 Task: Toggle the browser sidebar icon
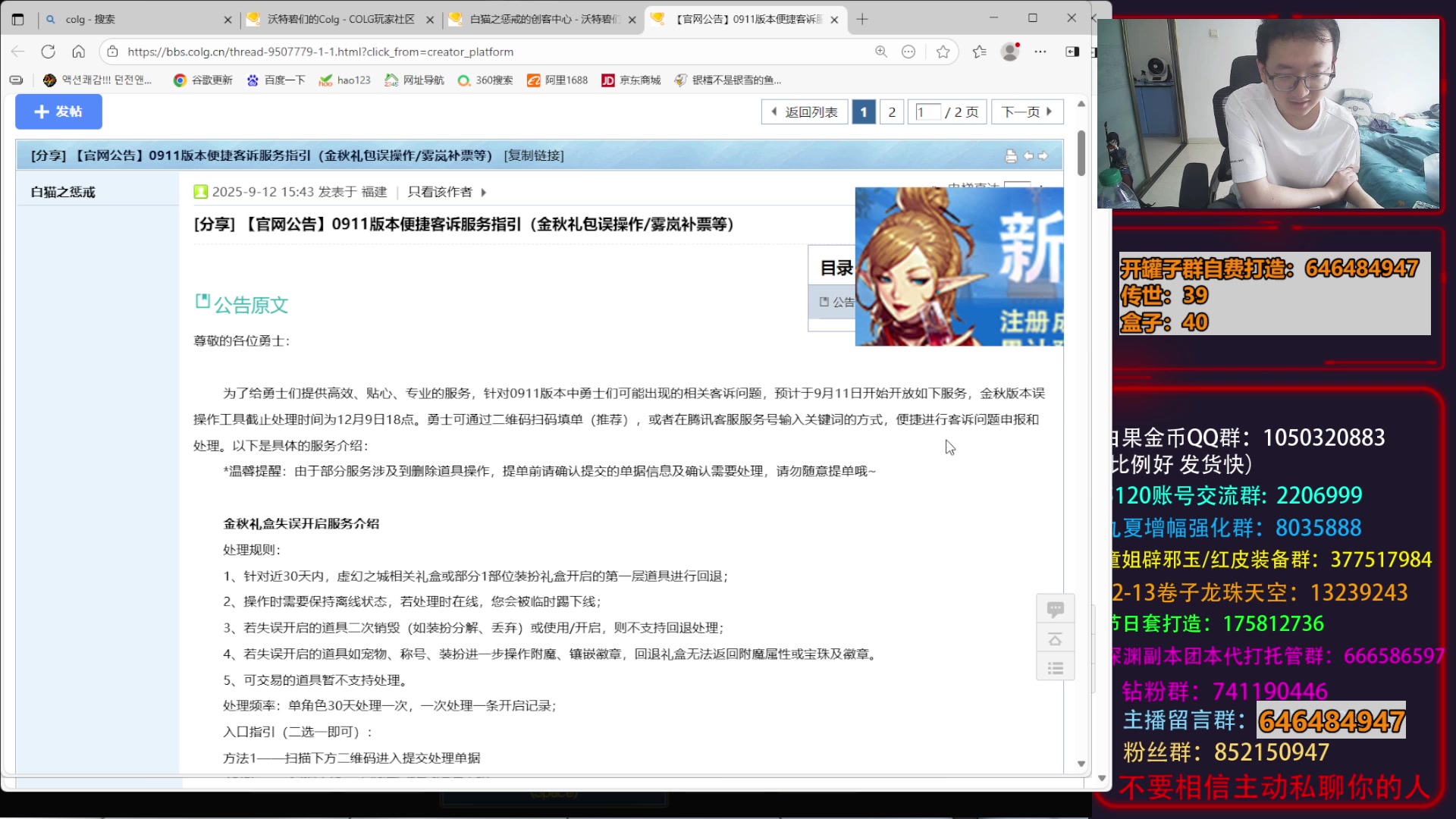(x=1072, y=52)
